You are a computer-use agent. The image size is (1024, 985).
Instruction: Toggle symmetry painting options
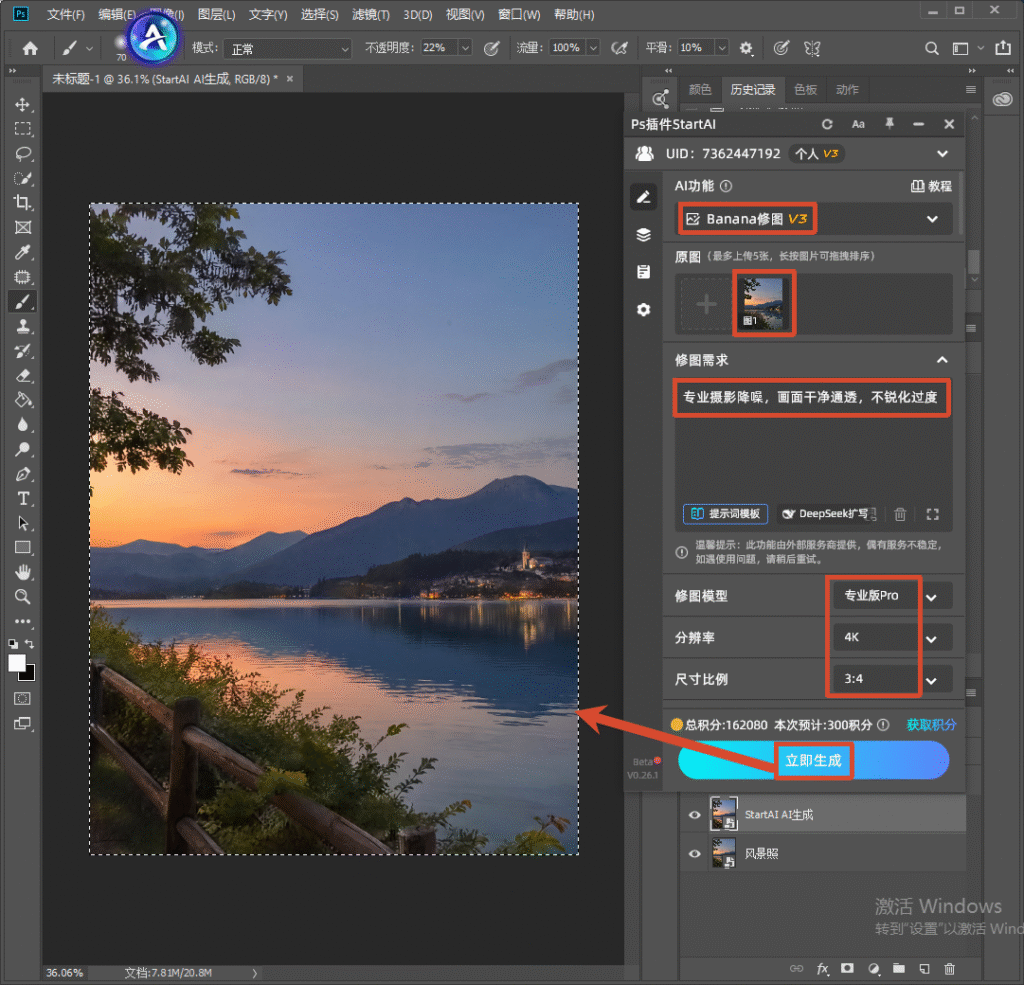812,48
